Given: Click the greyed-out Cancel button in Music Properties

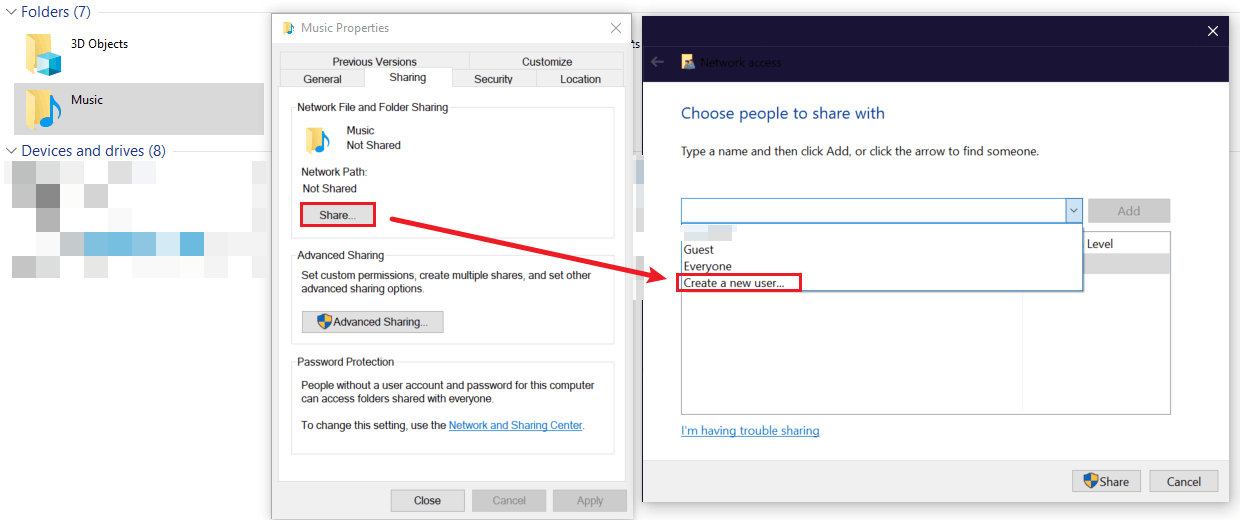Looking at the screenshot, I should [x=509, y=500].
